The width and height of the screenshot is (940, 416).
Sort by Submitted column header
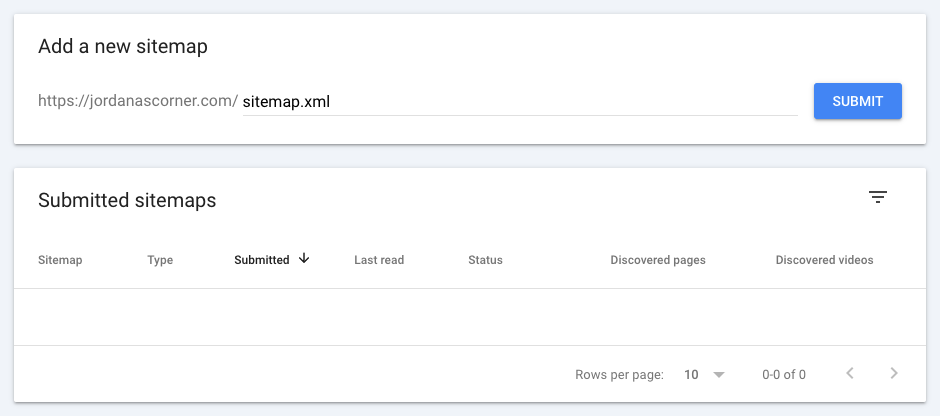[261, 260]
